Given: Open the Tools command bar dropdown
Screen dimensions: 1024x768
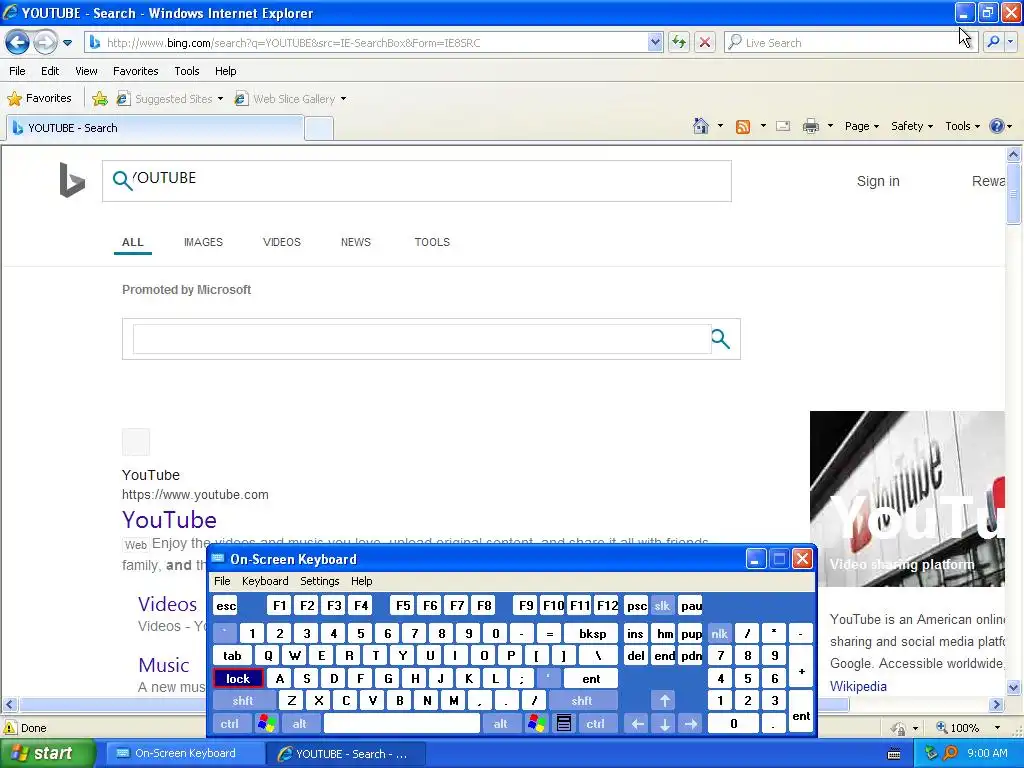Looking at the screenshot, I should [x=962, y=126].
